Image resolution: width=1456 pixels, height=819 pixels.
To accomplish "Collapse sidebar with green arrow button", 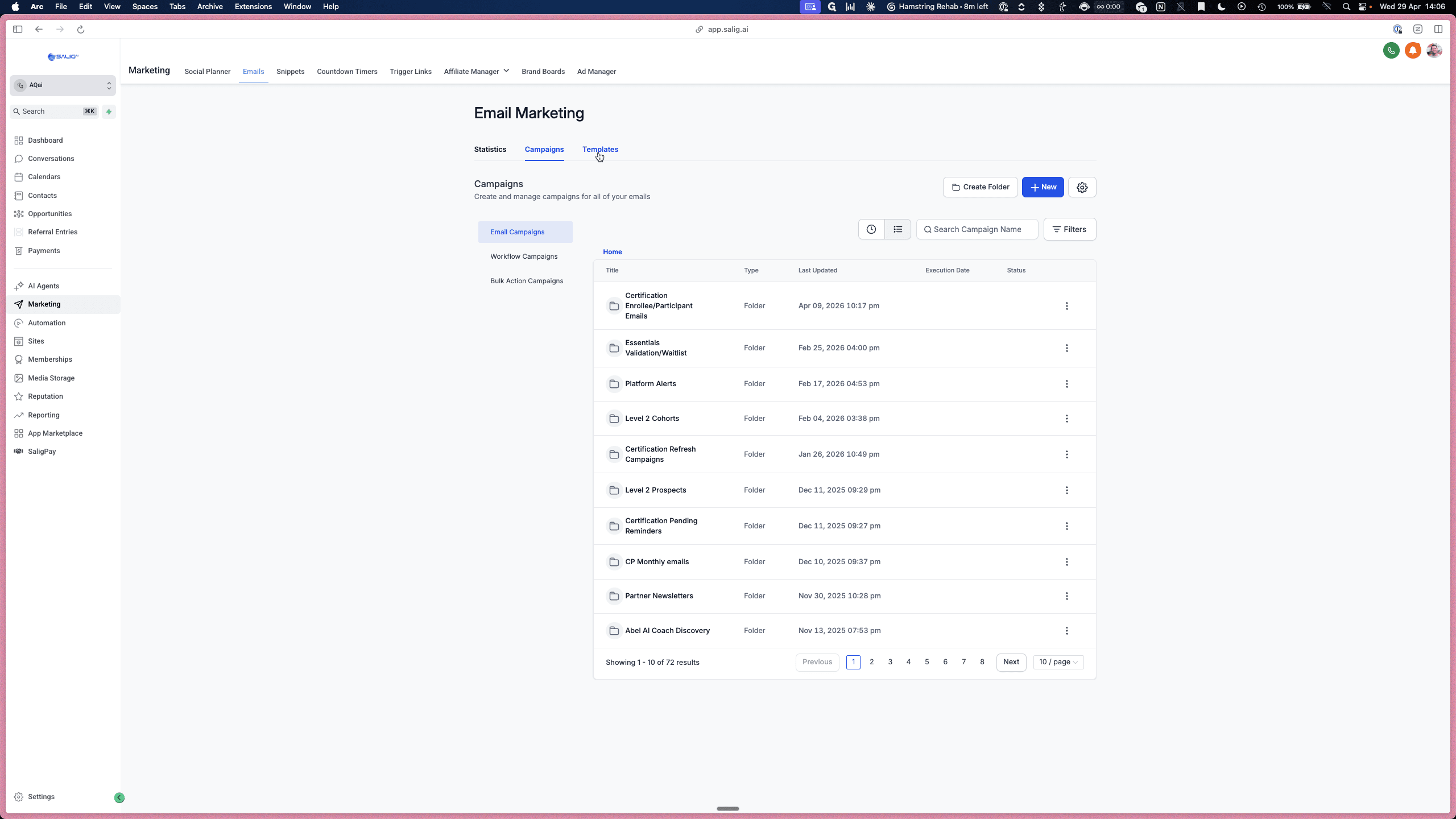I will (x=119, y=797).
